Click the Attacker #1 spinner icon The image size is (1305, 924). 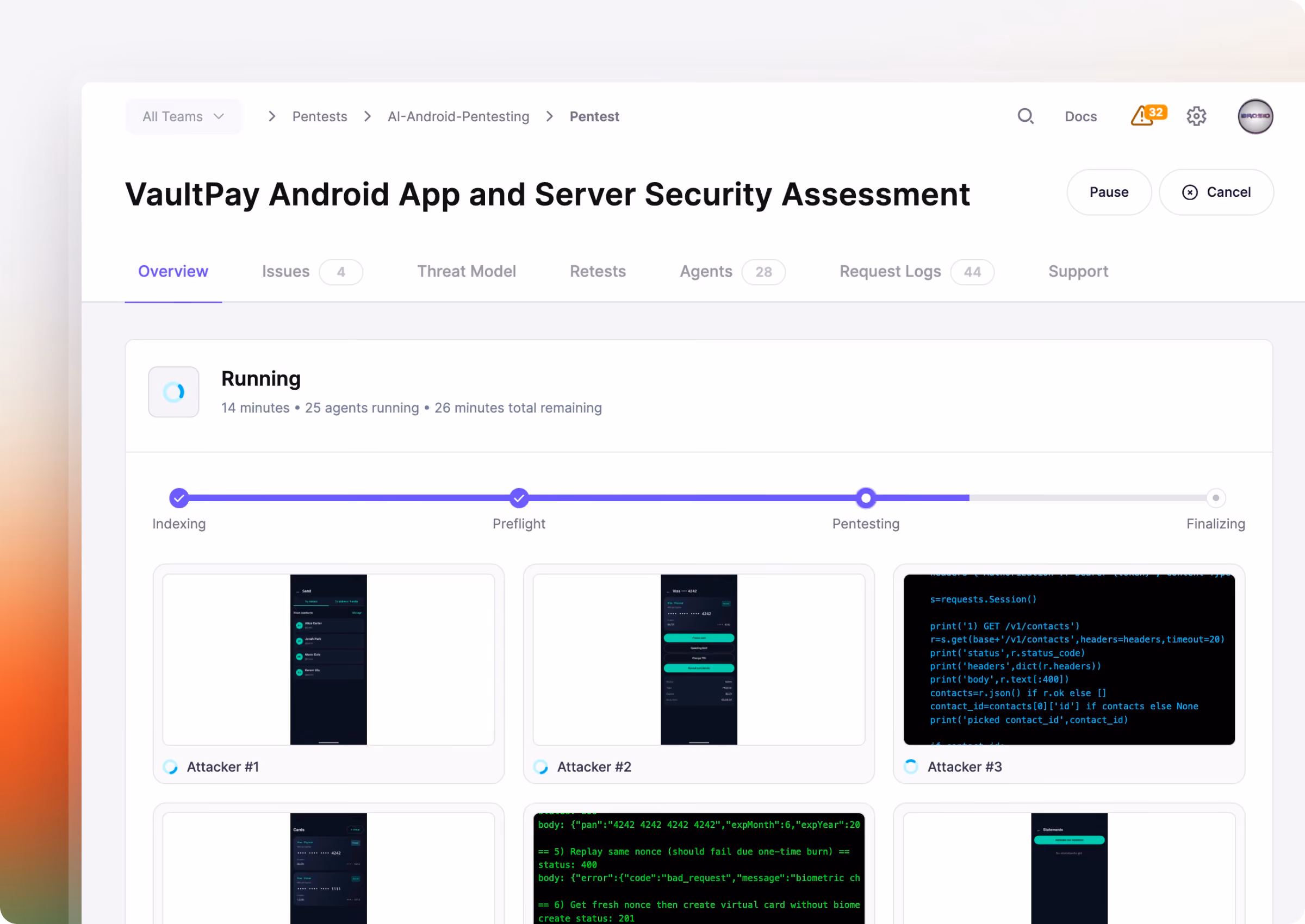click(170, 767)
